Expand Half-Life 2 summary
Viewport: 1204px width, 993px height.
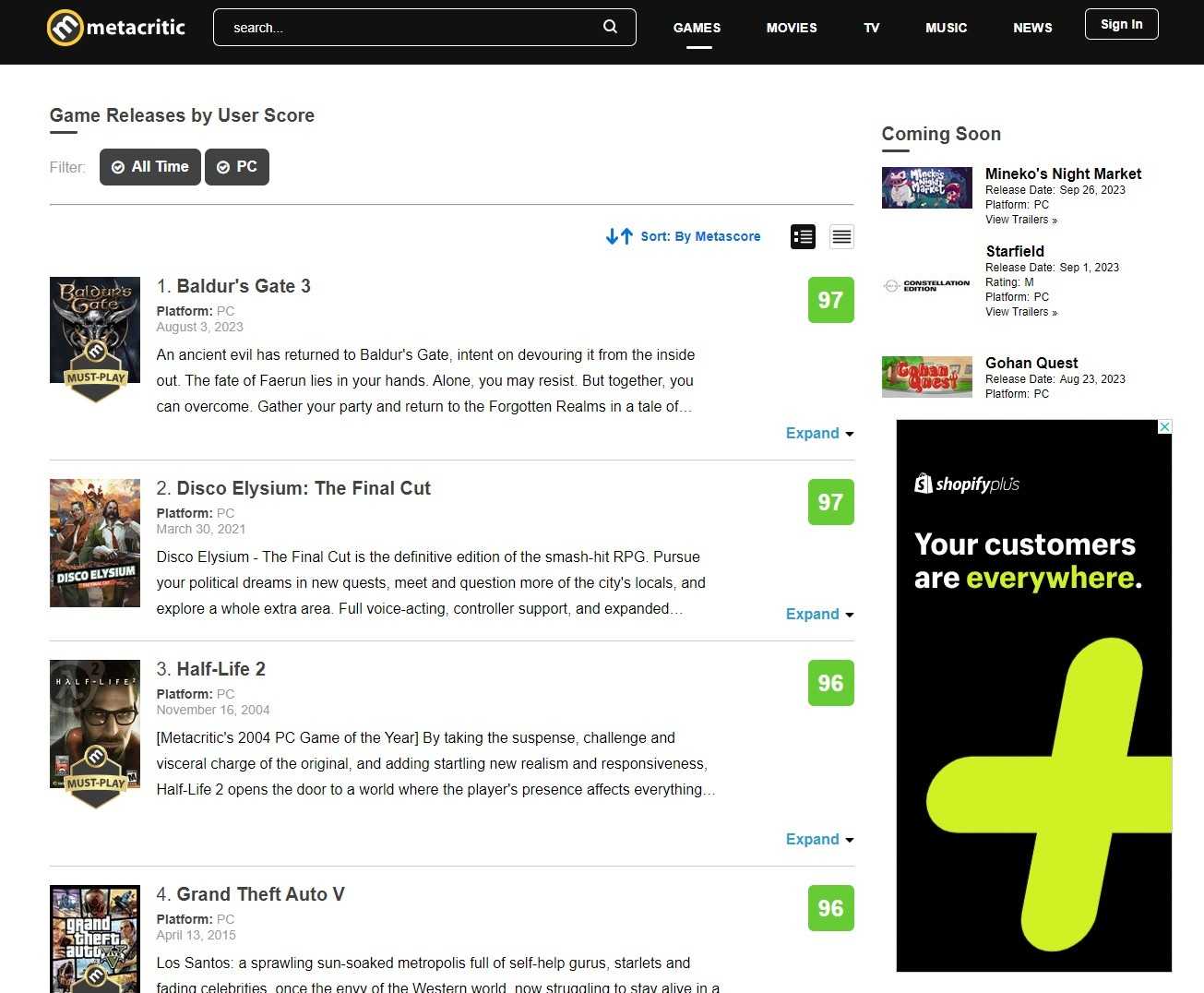[x=818, y=840]
